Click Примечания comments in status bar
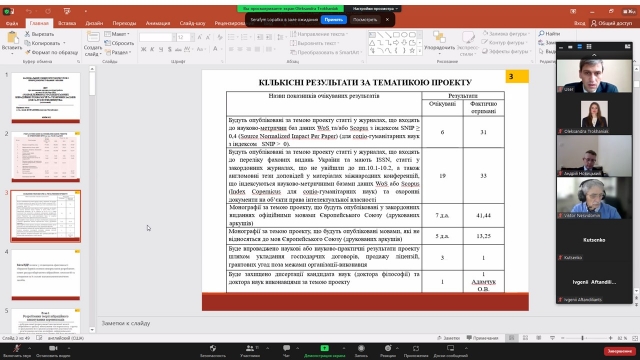Viewport: 640px width, 360px height. [482, 338]
